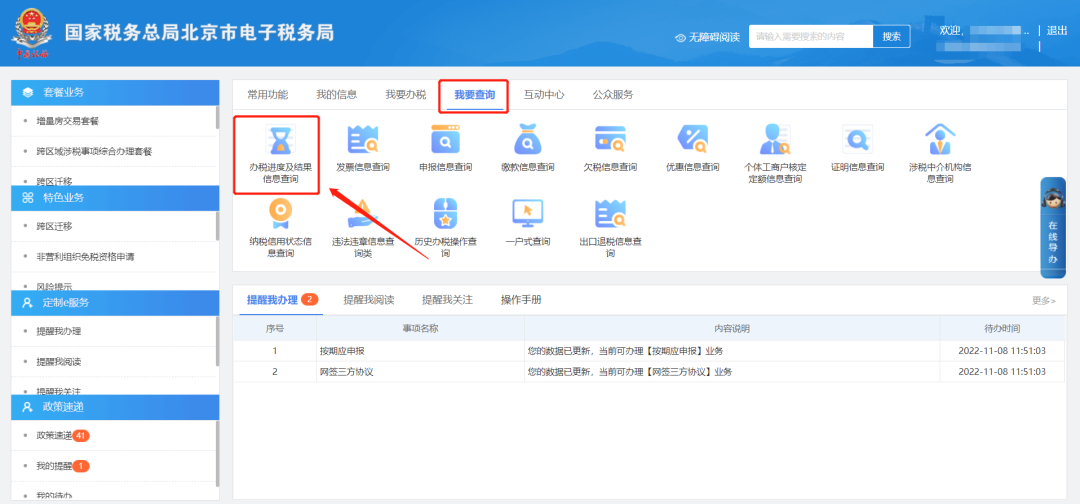Click 更多> link in reminders panel

(x=1043, y=300)
